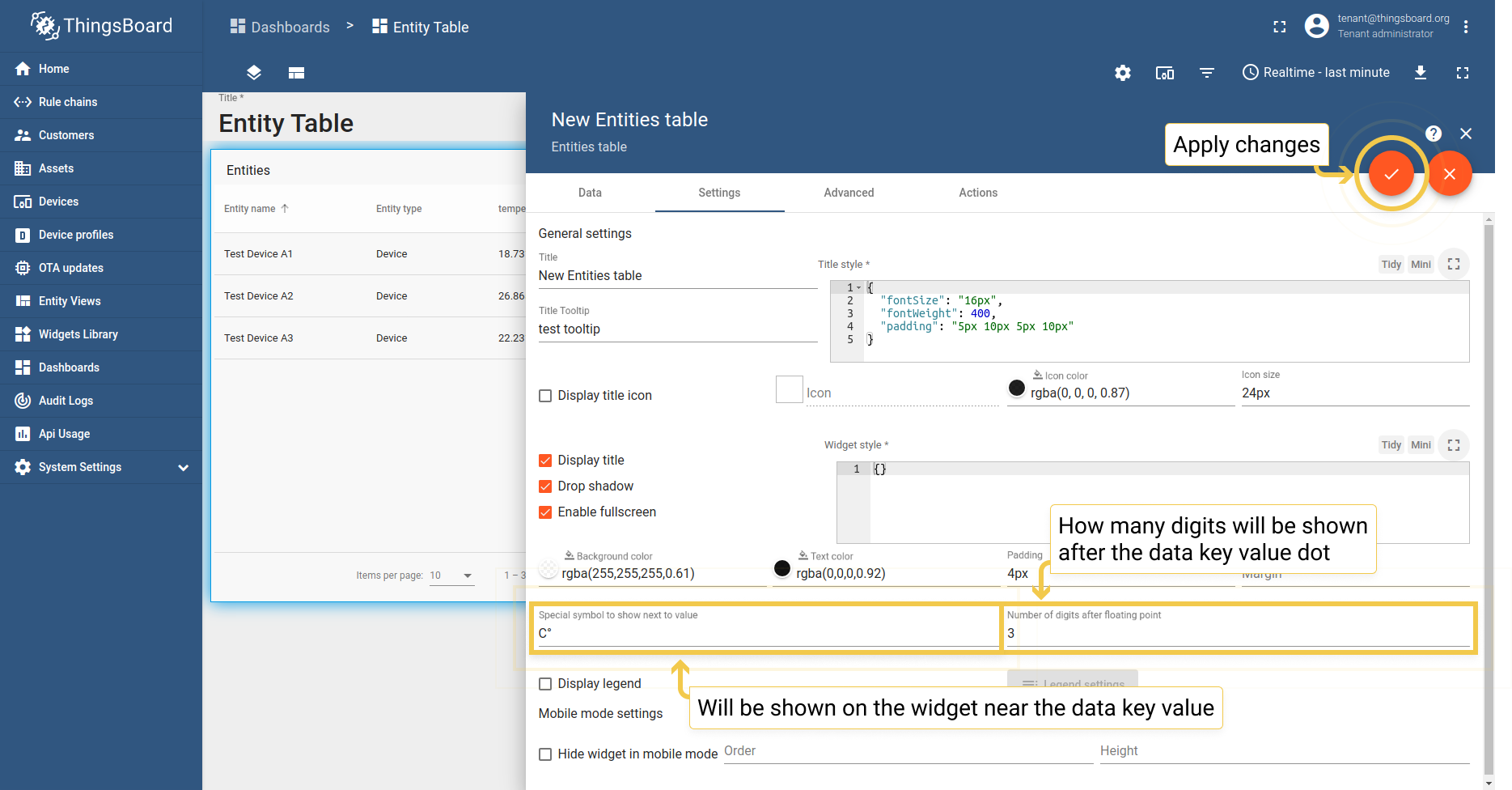The image size is (1512, 790).
Task: Switch to the Data tab
Action: pos(590,193)
